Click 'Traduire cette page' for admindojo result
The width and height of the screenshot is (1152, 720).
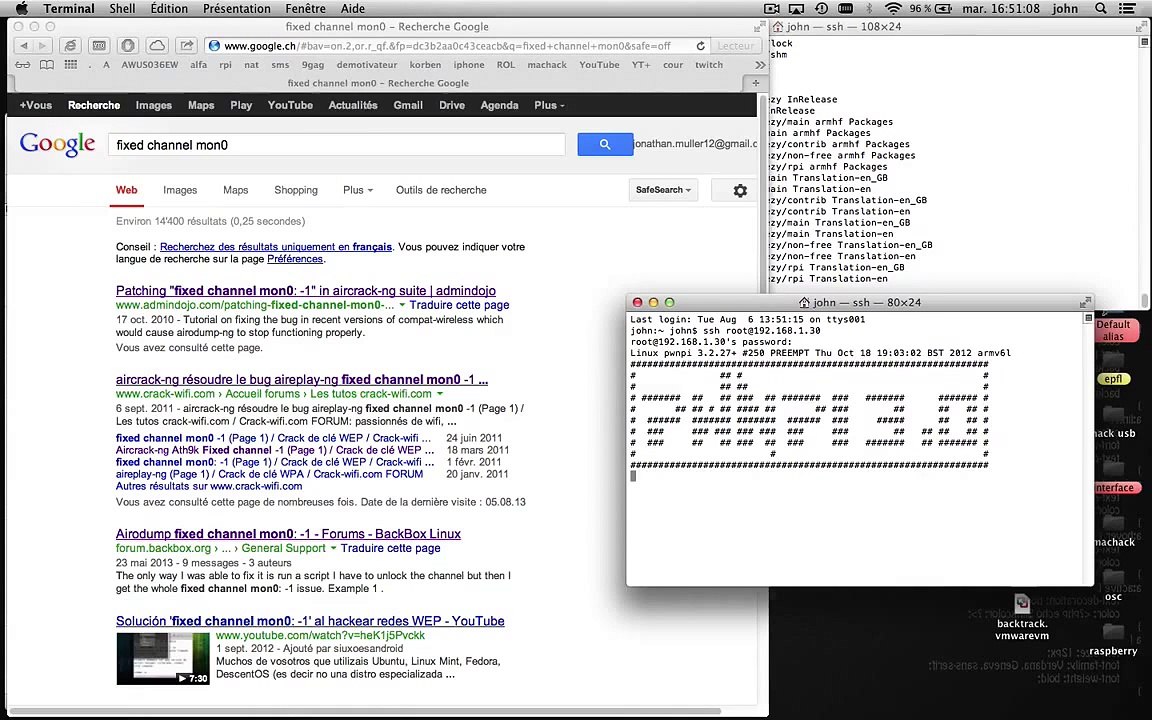coord(459,305)
